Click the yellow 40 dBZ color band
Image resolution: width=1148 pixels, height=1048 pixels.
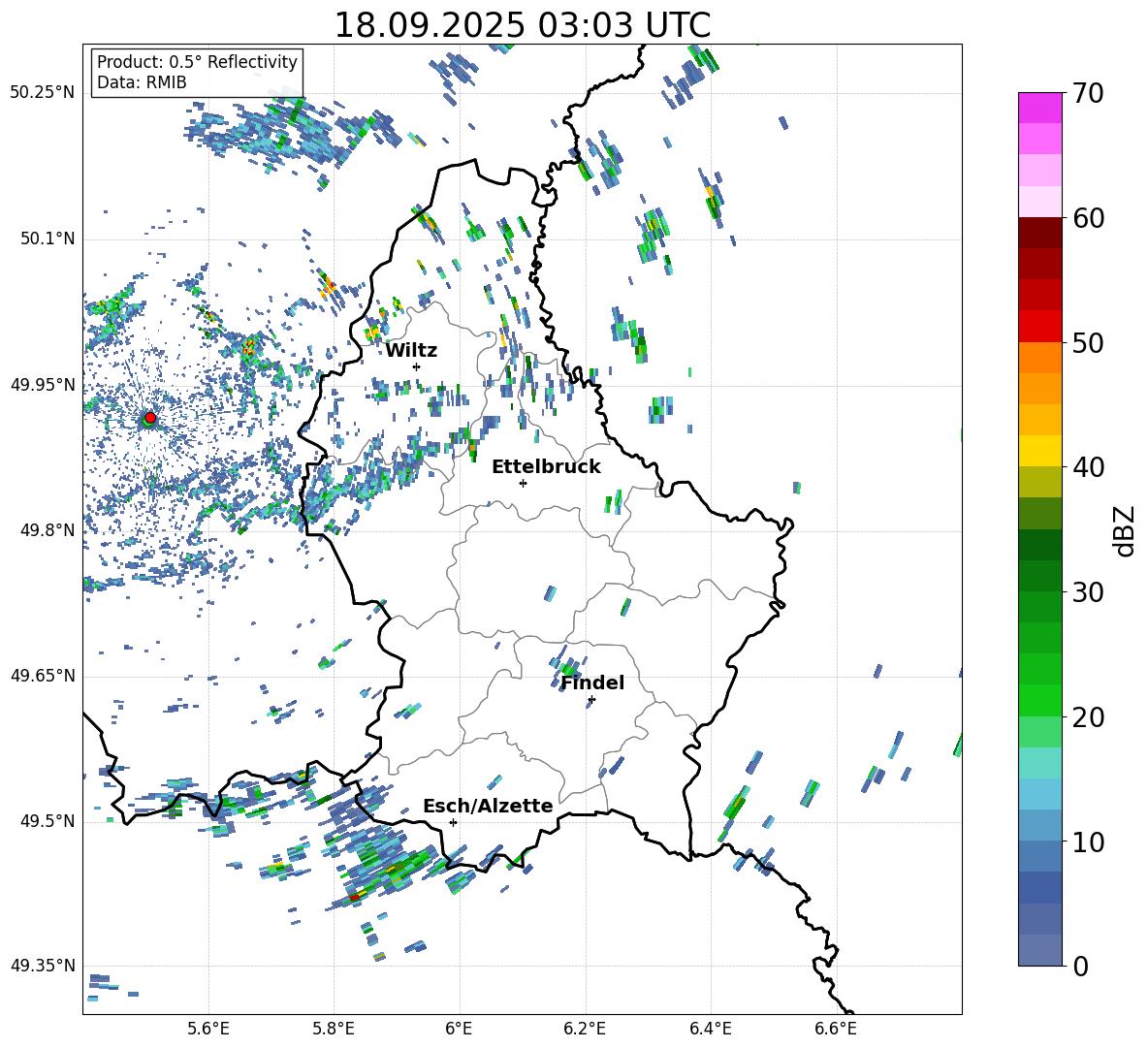click(1039, 451)
